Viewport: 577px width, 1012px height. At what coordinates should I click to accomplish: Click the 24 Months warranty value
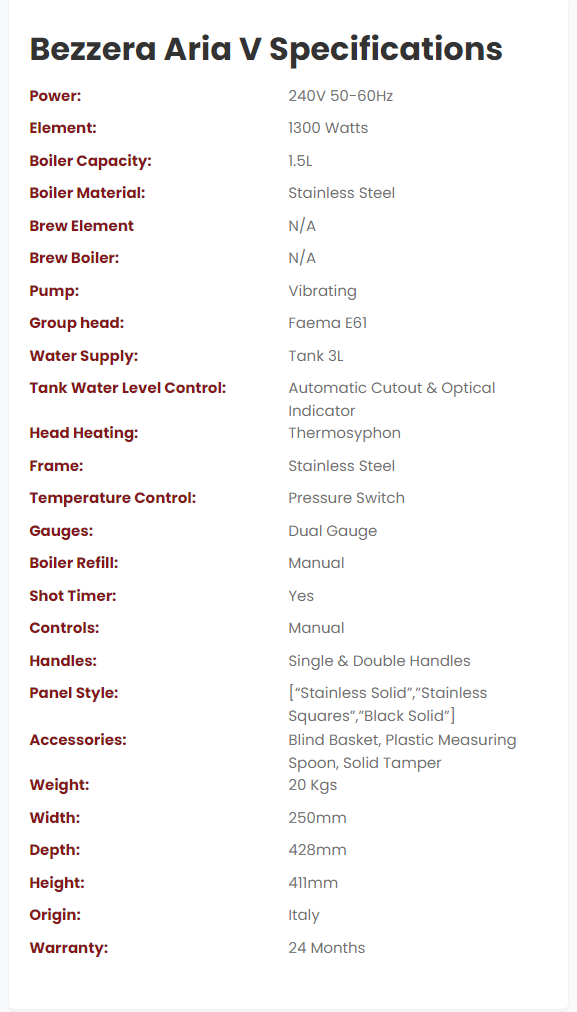327,948
